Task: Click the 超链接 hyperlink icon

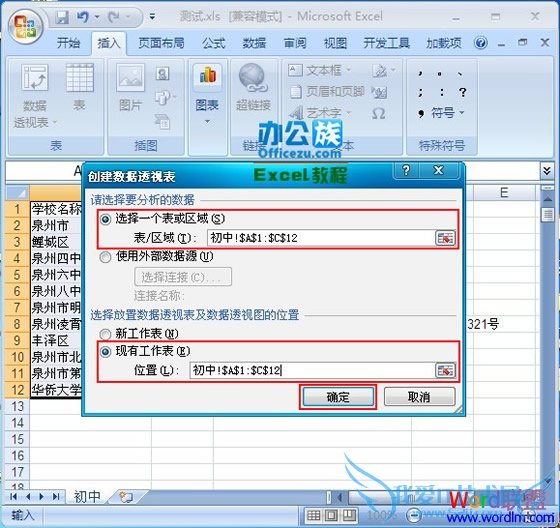Action: pos(253,78)
